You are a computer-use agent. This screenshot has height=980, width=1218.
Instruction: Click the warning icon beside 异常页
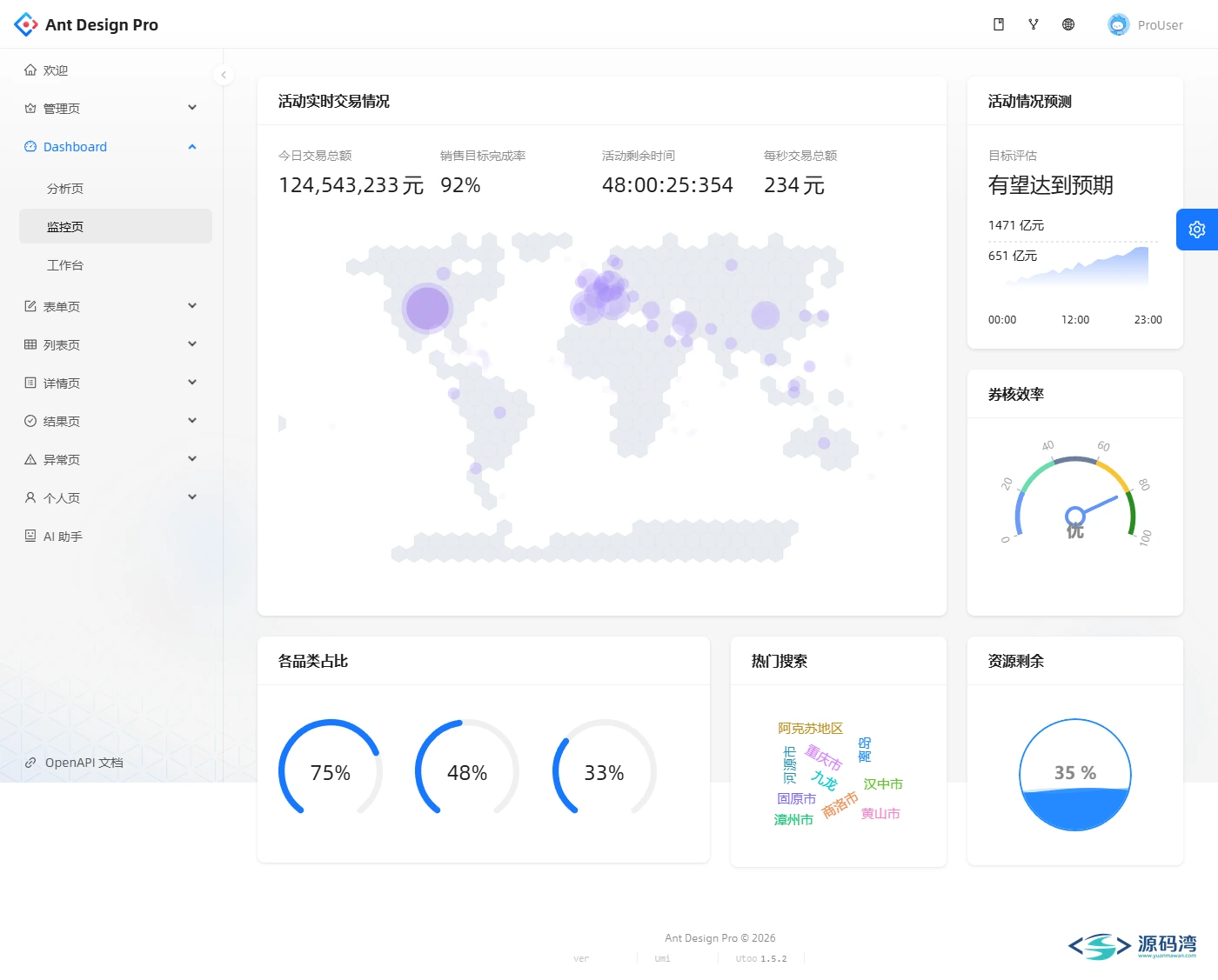(30, 460)
